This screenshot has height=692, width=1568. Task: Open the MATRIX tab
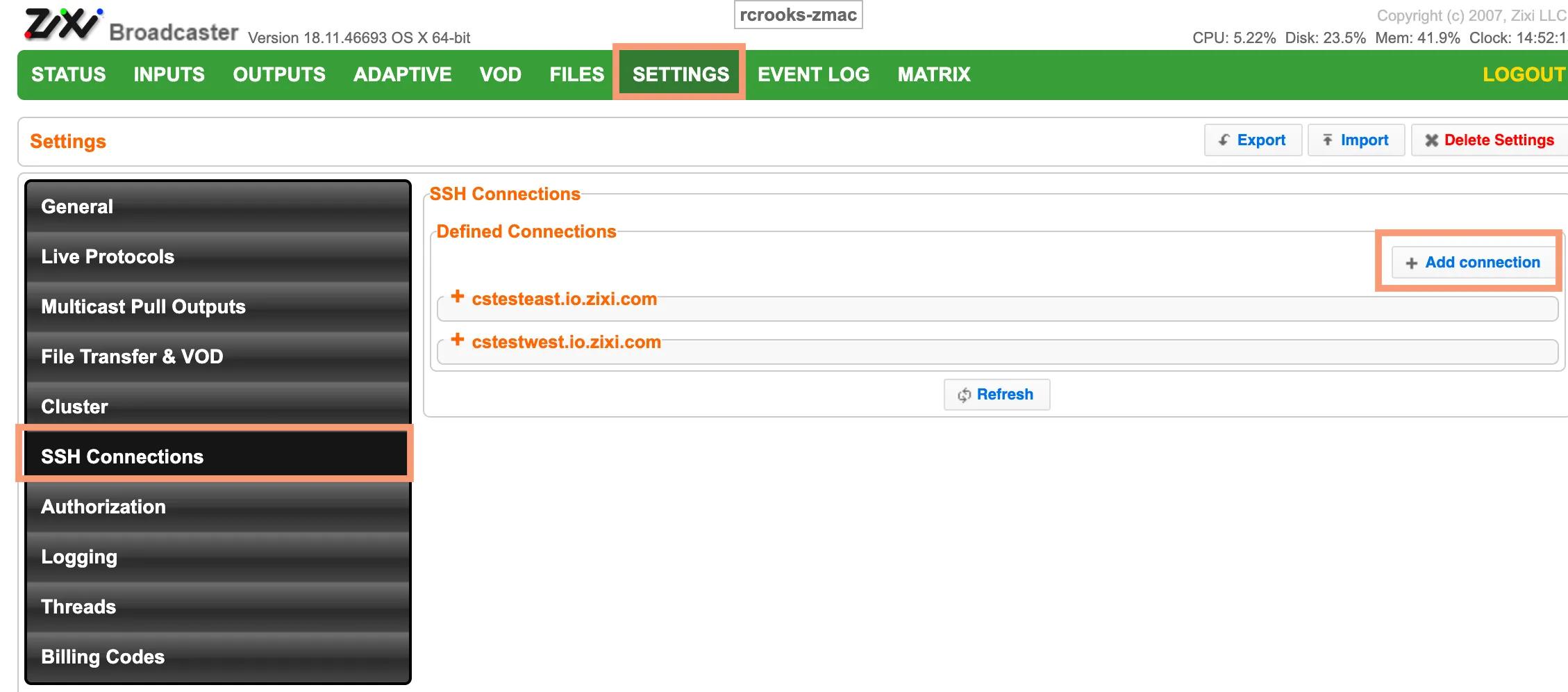934,74
